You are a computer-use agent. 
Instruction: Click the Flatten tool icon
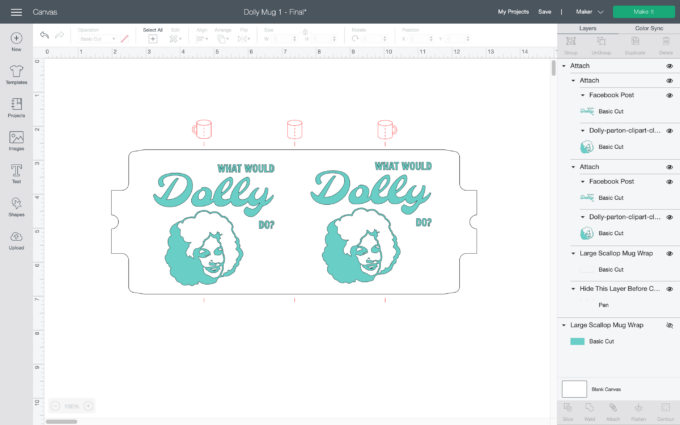pos(638,407)
